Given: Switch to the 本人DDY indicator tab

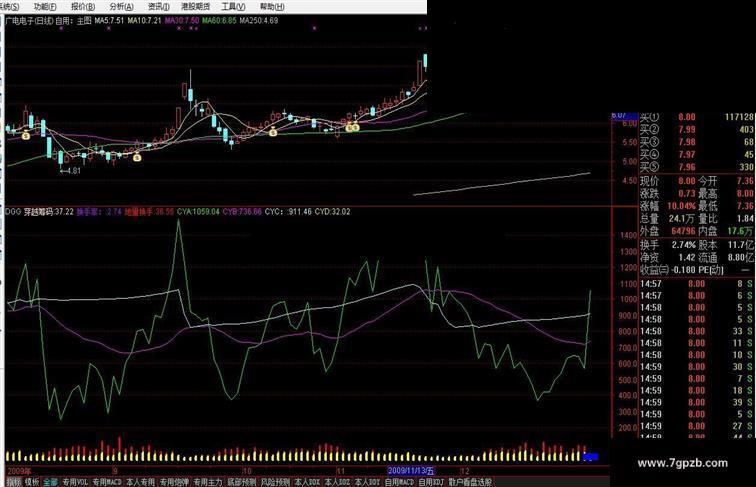Looking at the screenshot, I should (367, 482).
